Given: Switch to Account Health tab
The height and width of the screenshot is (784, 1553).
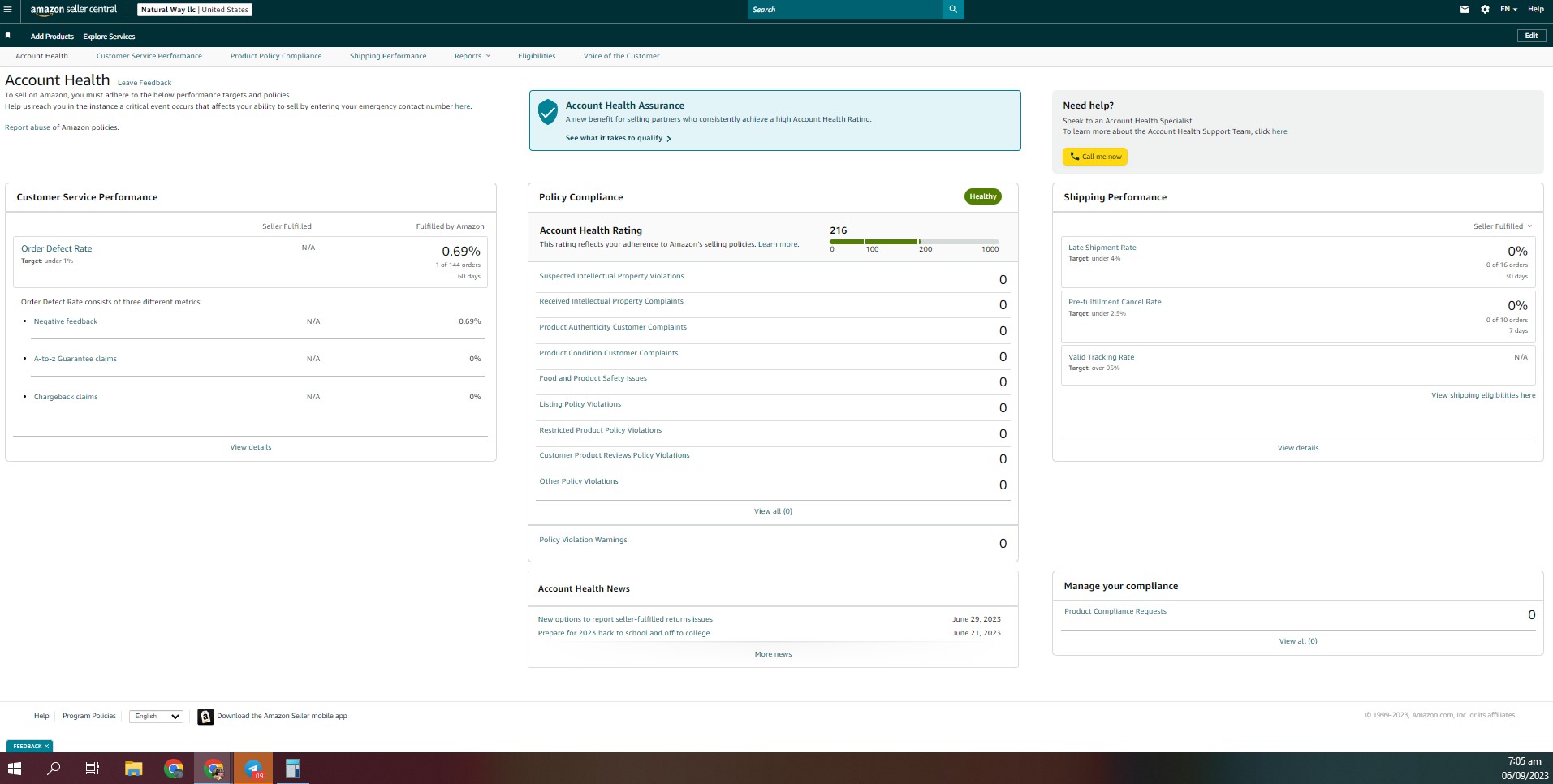Looking at the screenshot, I should click(x=41, y=56).
